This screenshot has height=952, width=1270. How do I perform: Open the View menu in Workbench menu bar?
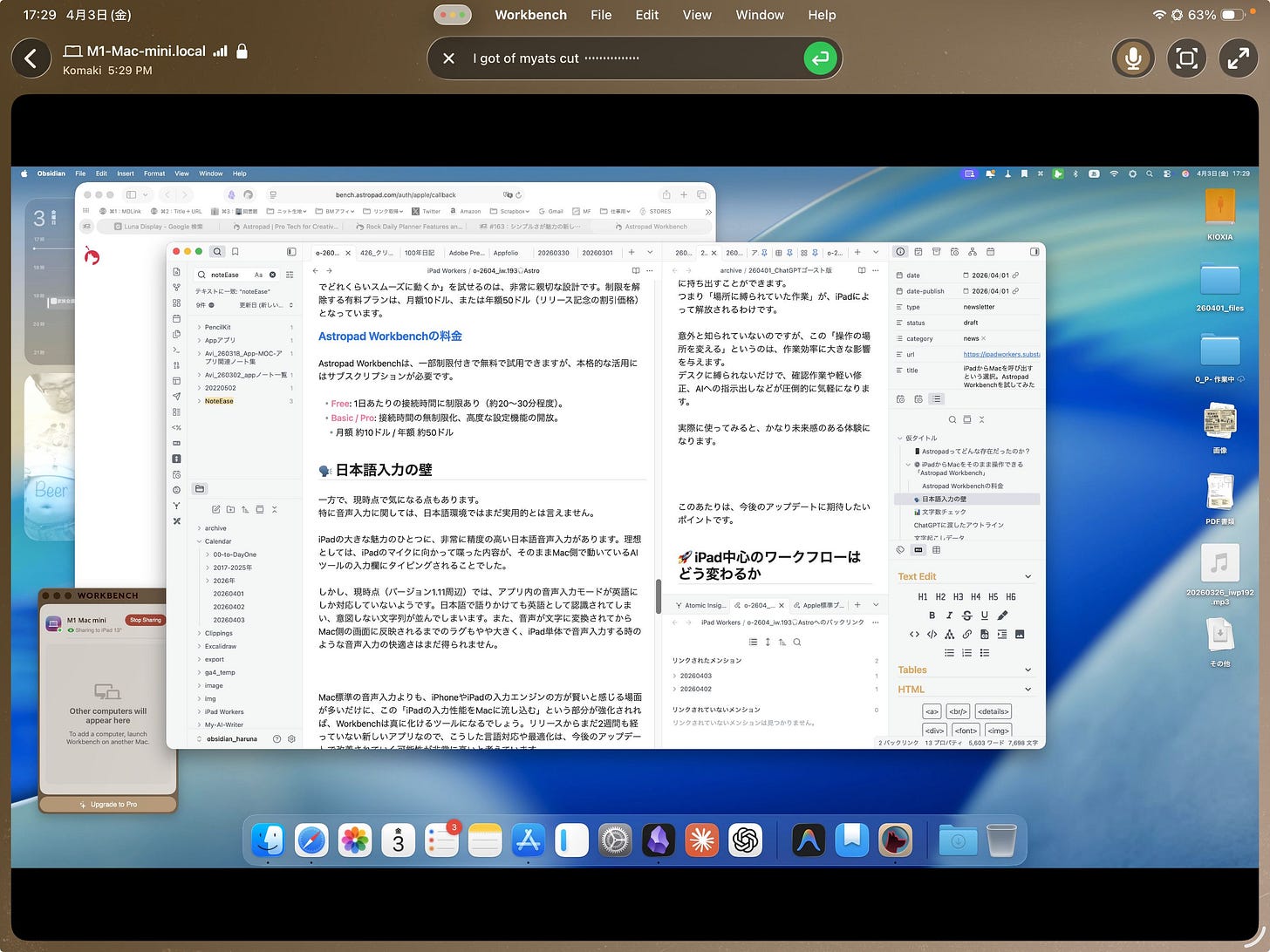point(696,15)
